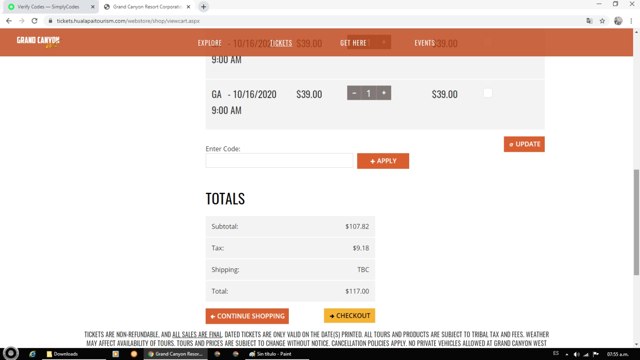Bookmark this page with the star

(602, 21)
